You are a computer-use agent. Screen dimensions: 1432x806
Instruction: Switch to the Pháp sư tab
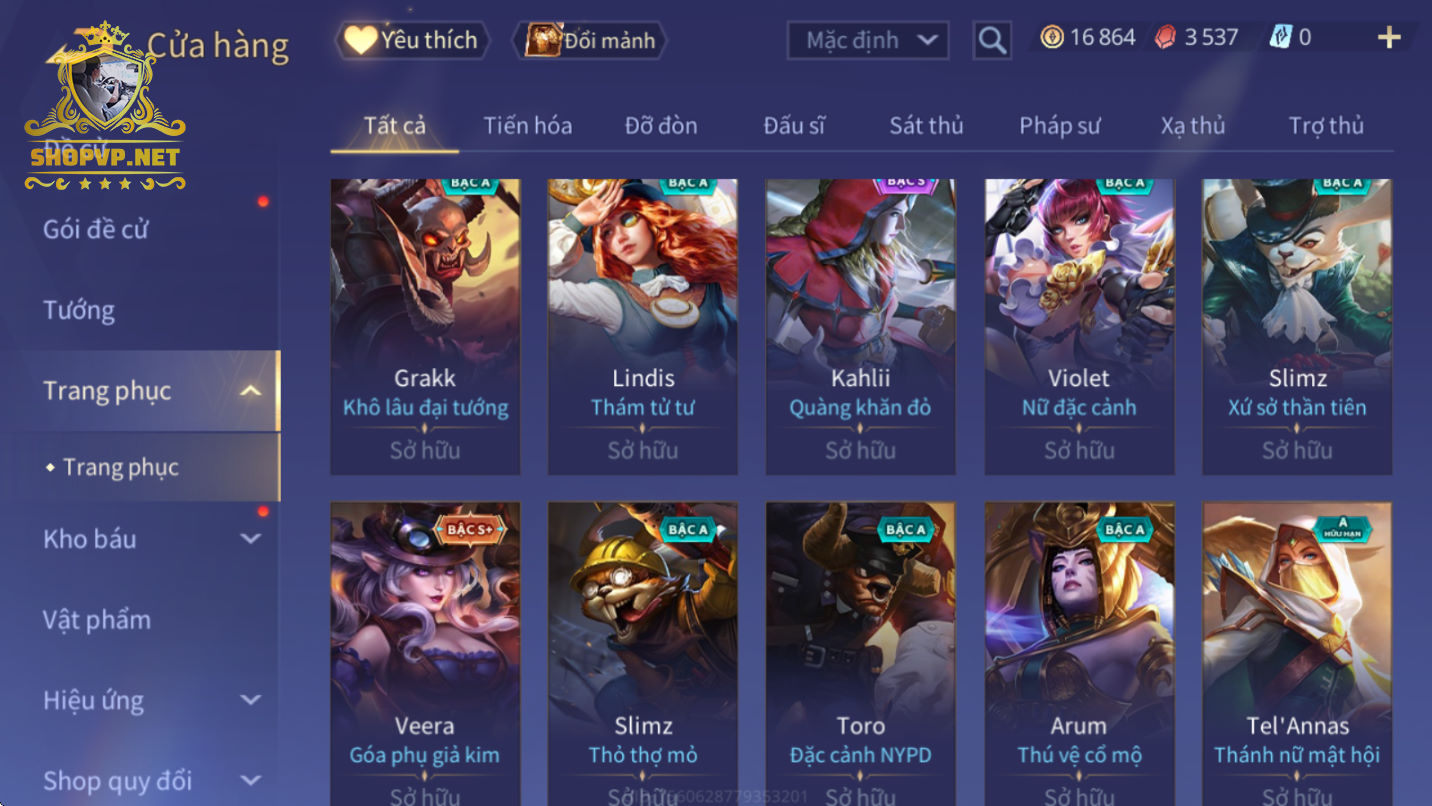click(1059, 126)
